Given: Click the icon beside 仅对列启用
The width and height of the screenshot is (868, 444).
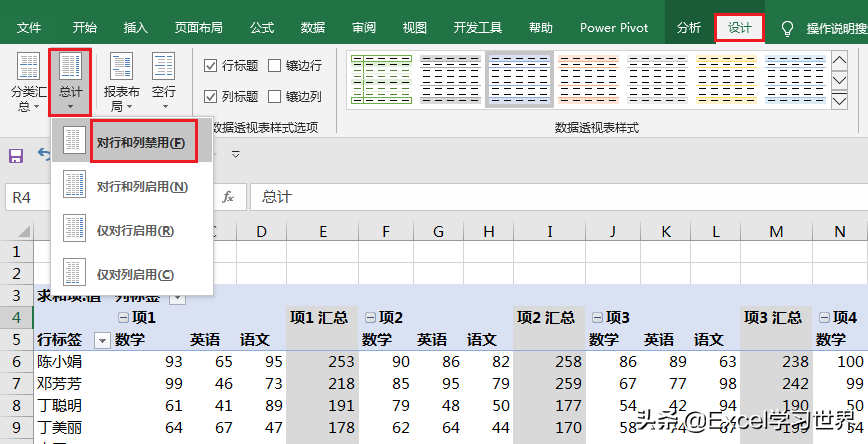Looking at the screenshot, I should 74,272.
